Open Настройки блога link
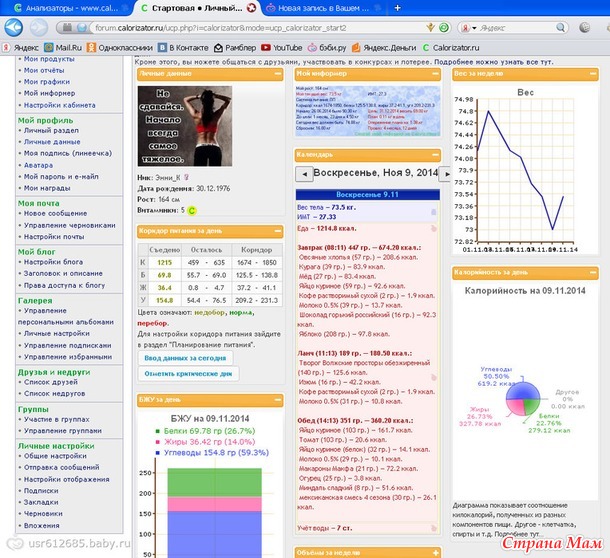610x558 pixels. pyautogui.click(x=53, y=262)
